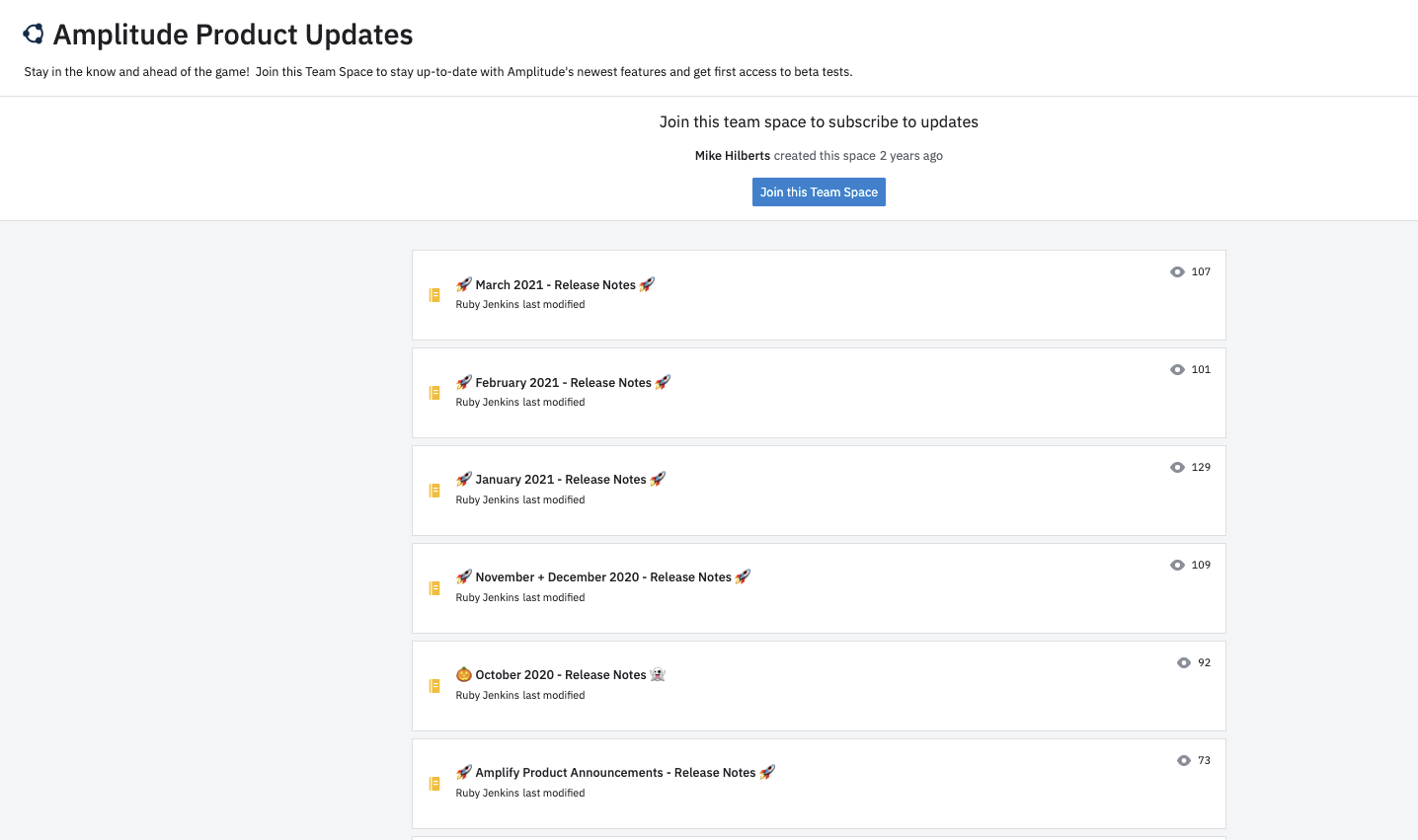Click notebook icon for March 2021 row
The width and height of the screenshot is (1418, 840).
click(434, 295)
